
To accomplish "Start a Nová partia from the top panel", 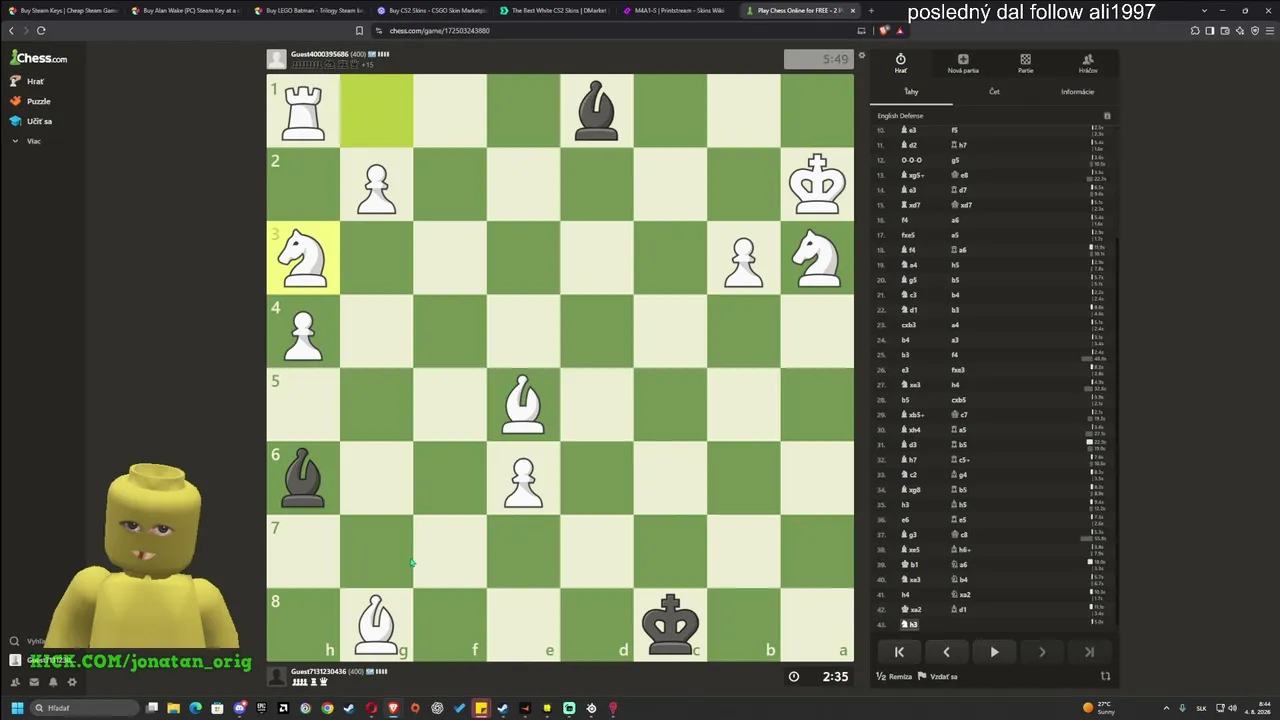I will point(963,63).
